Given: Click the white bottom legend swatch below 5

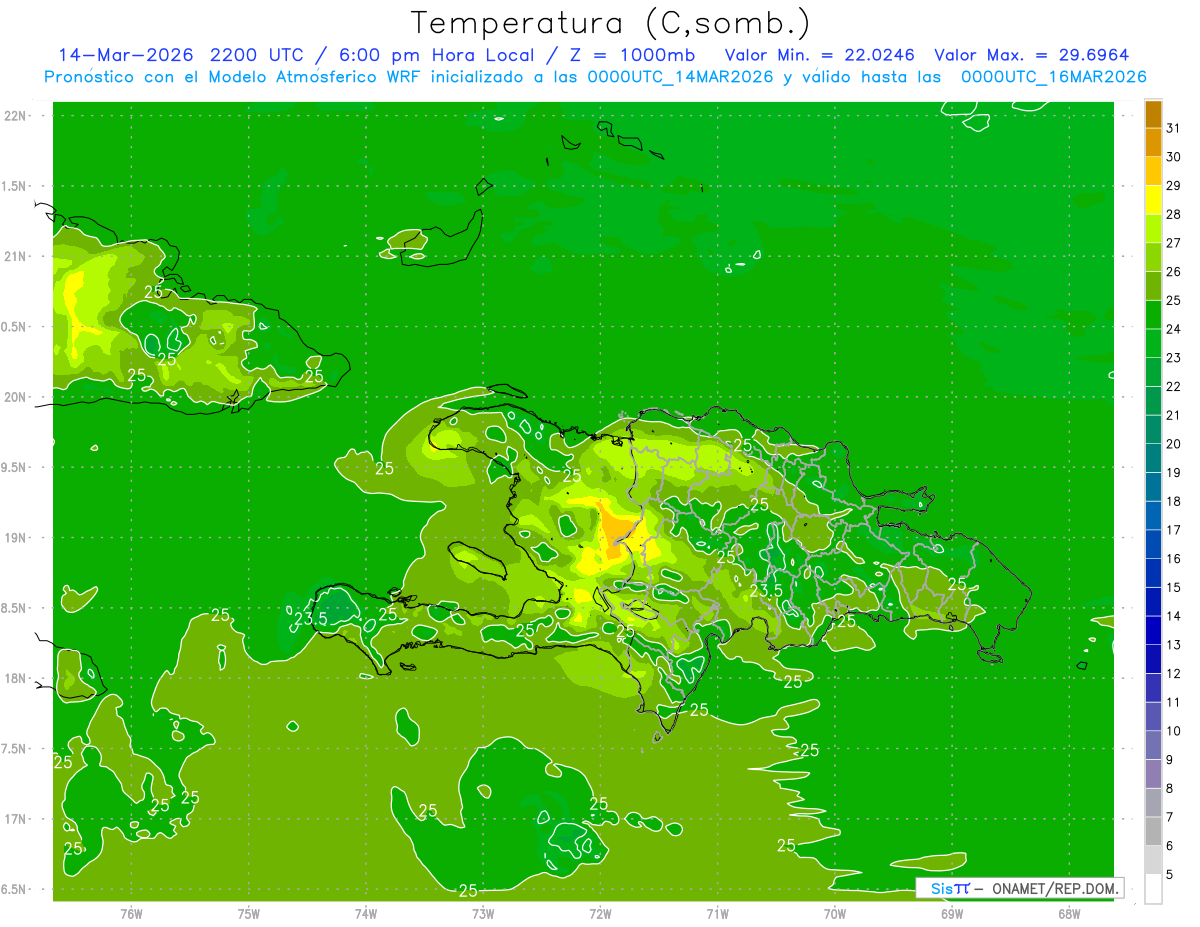Looking at the screenshot, I should (1153, 889).
